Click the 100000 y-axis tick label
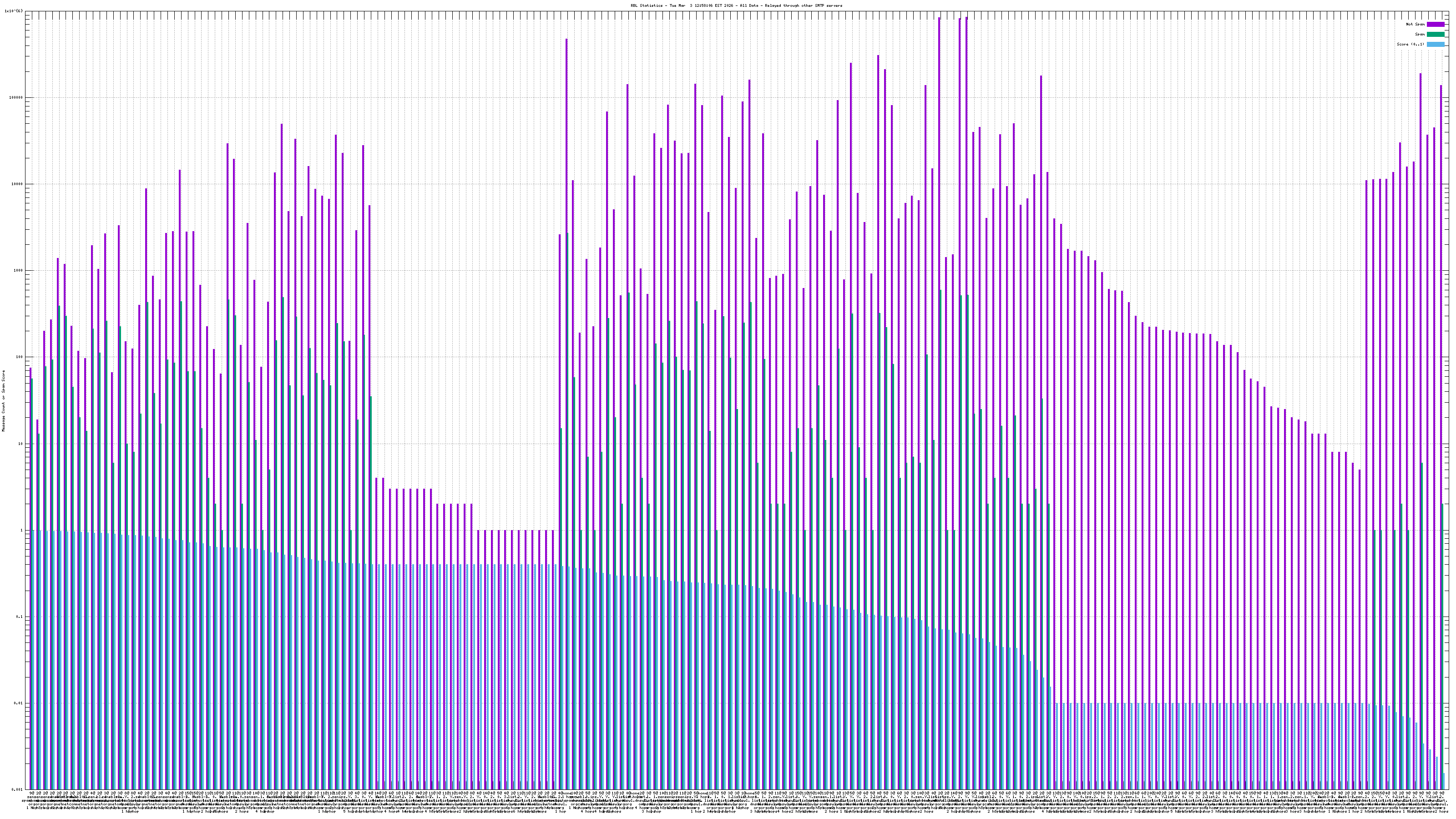Viewport: 1456px width, 819px height. [x=16, y=98]
